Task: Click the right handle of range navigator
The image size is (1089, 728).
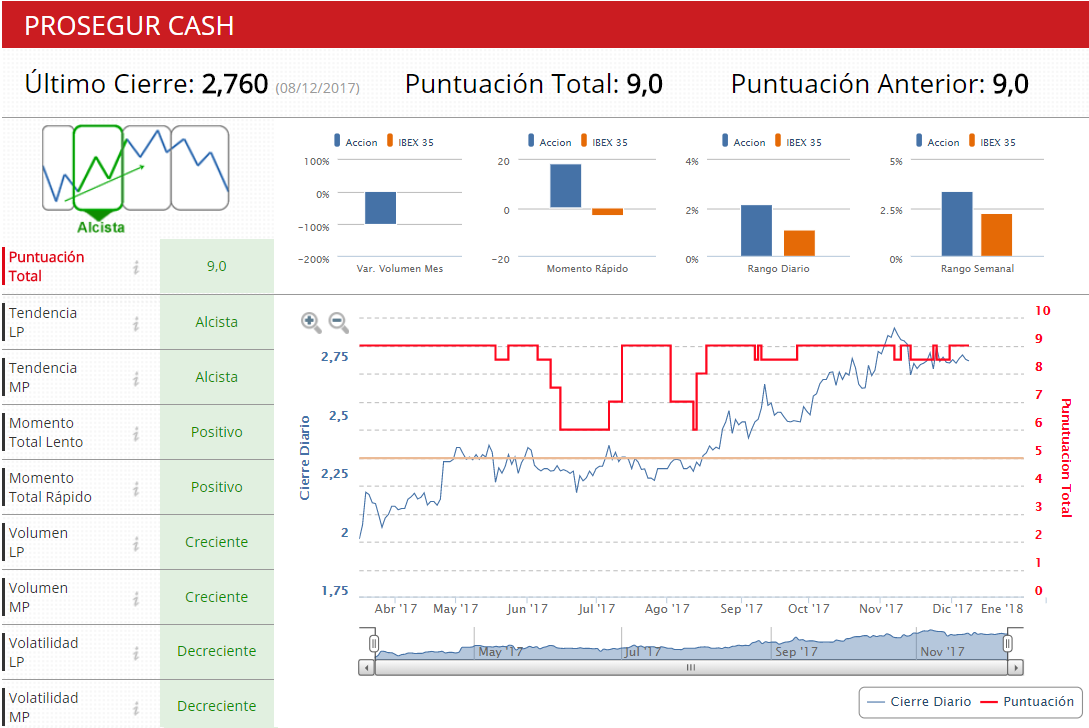Action: click(x=1008, y=644)
